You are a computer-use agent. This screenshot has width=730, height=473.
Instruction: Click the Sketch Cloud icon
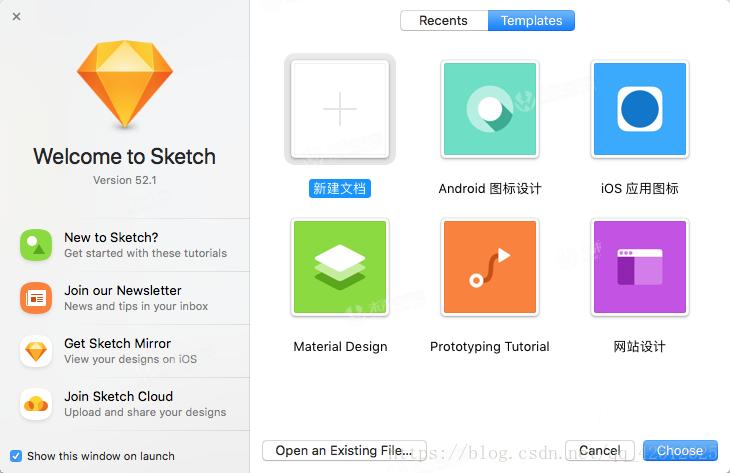pos(36,404)
